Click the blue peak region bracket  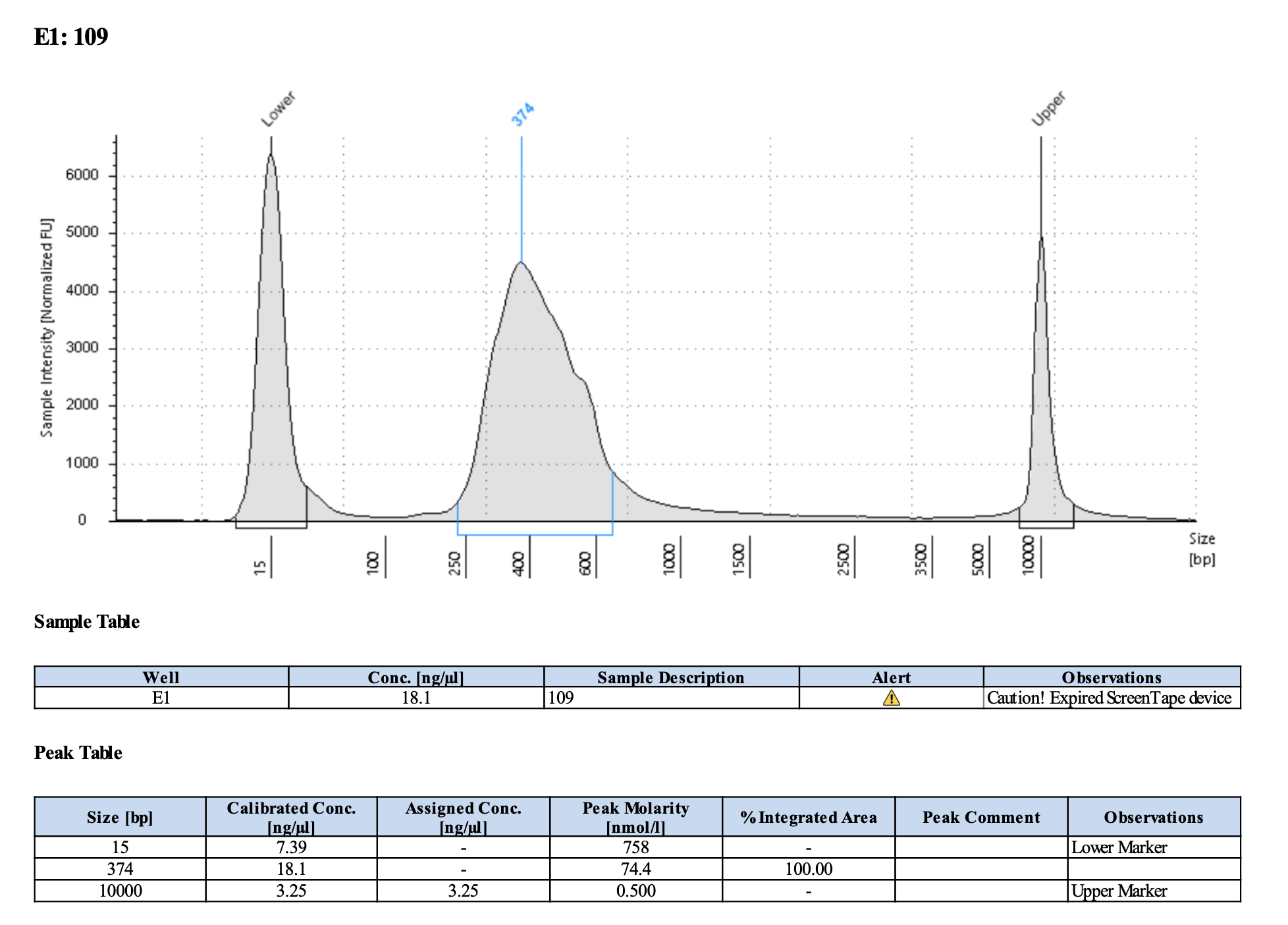click(535, 534)
